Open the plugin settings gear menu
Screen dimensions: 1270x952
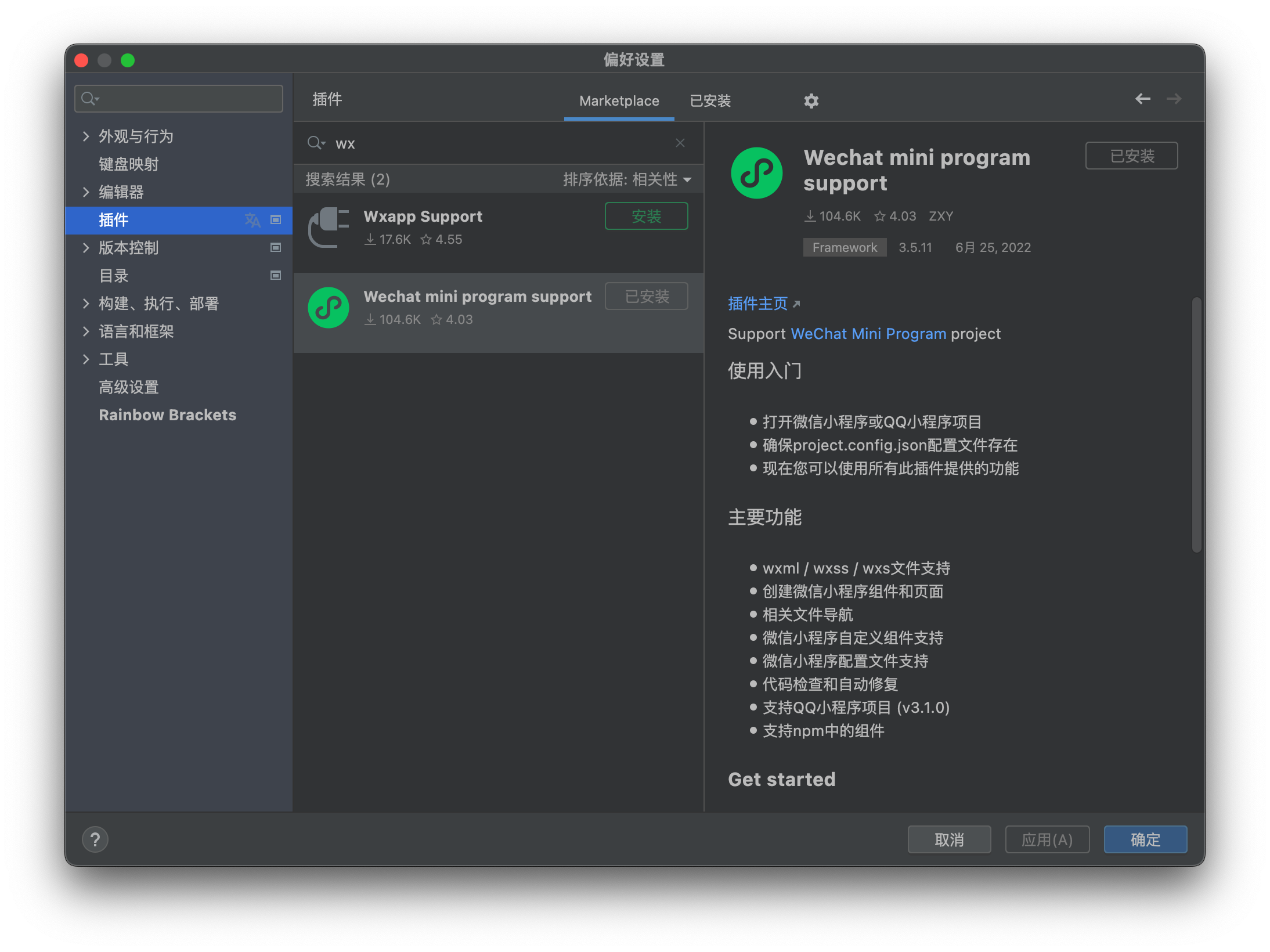pyautogui.click(x=811, y=101)
